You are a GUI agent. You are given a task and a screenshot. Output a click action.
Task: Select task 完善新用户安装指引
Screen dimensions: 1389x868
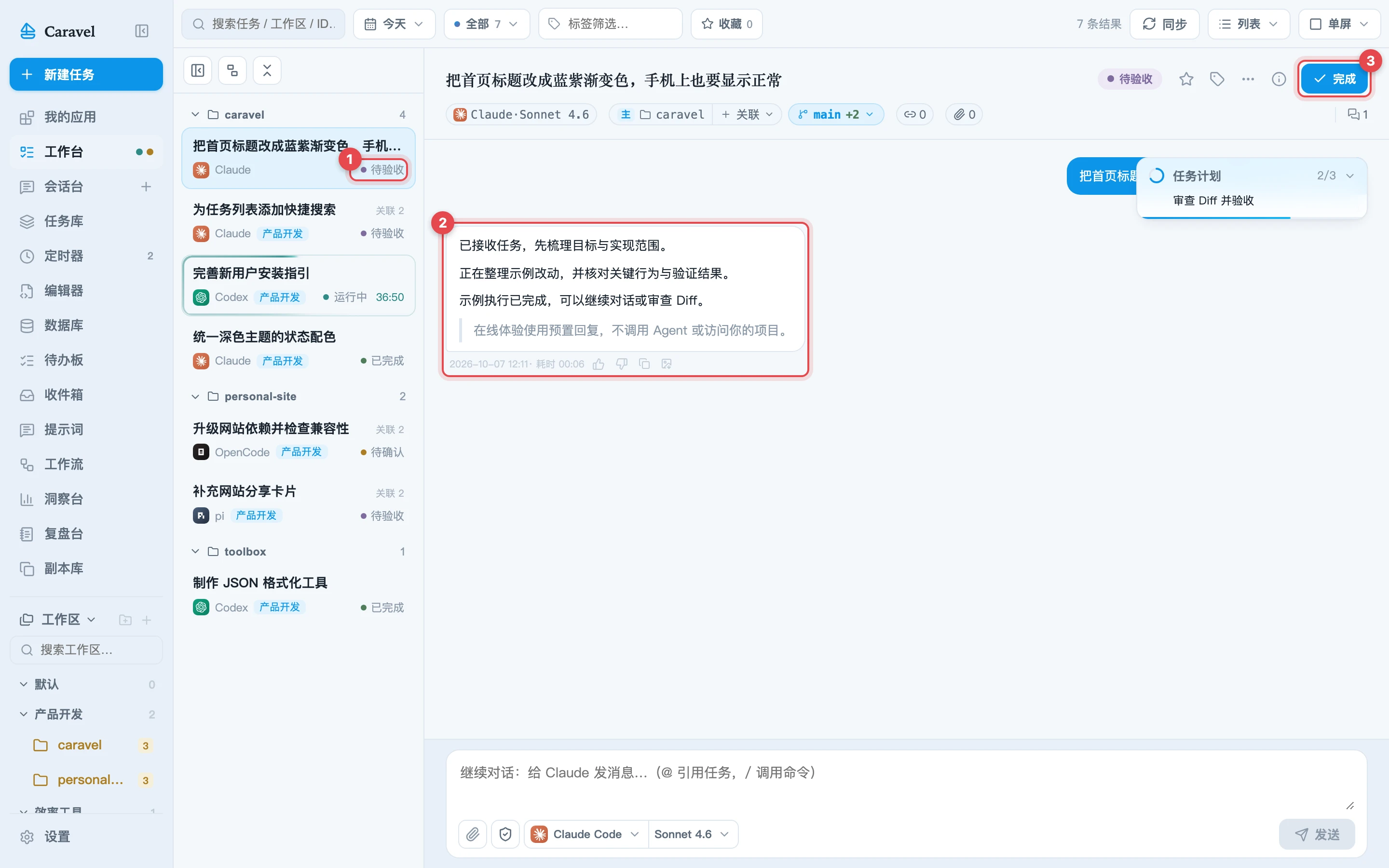tap(299, 285)
